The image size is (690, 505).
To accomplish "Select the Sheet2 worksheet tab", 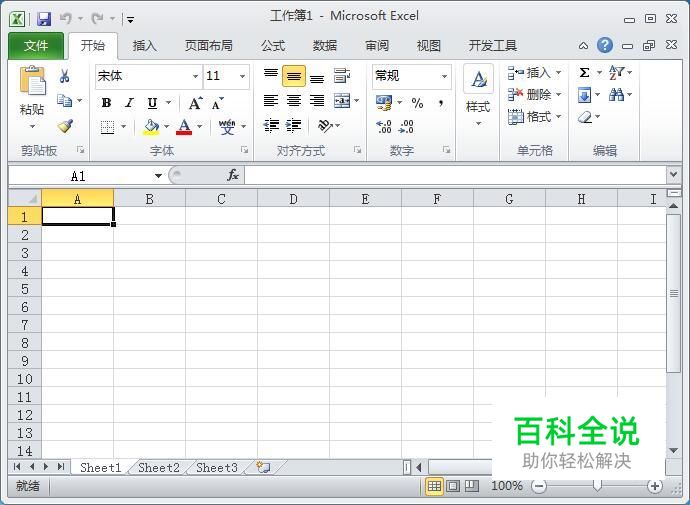I will coord(159,468).
